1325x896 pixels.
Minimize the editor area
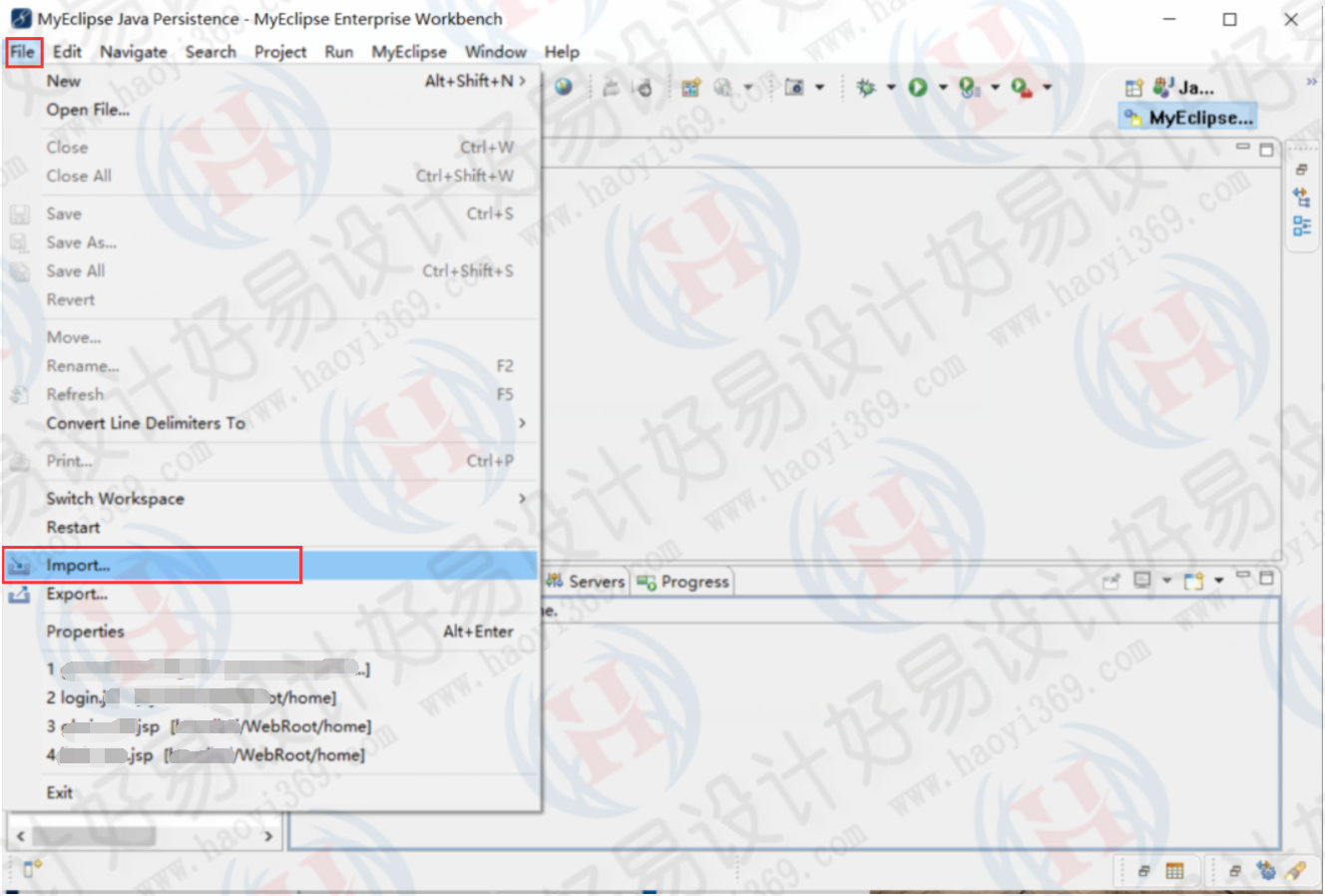pyautogui.click(x=1243, y=147)
